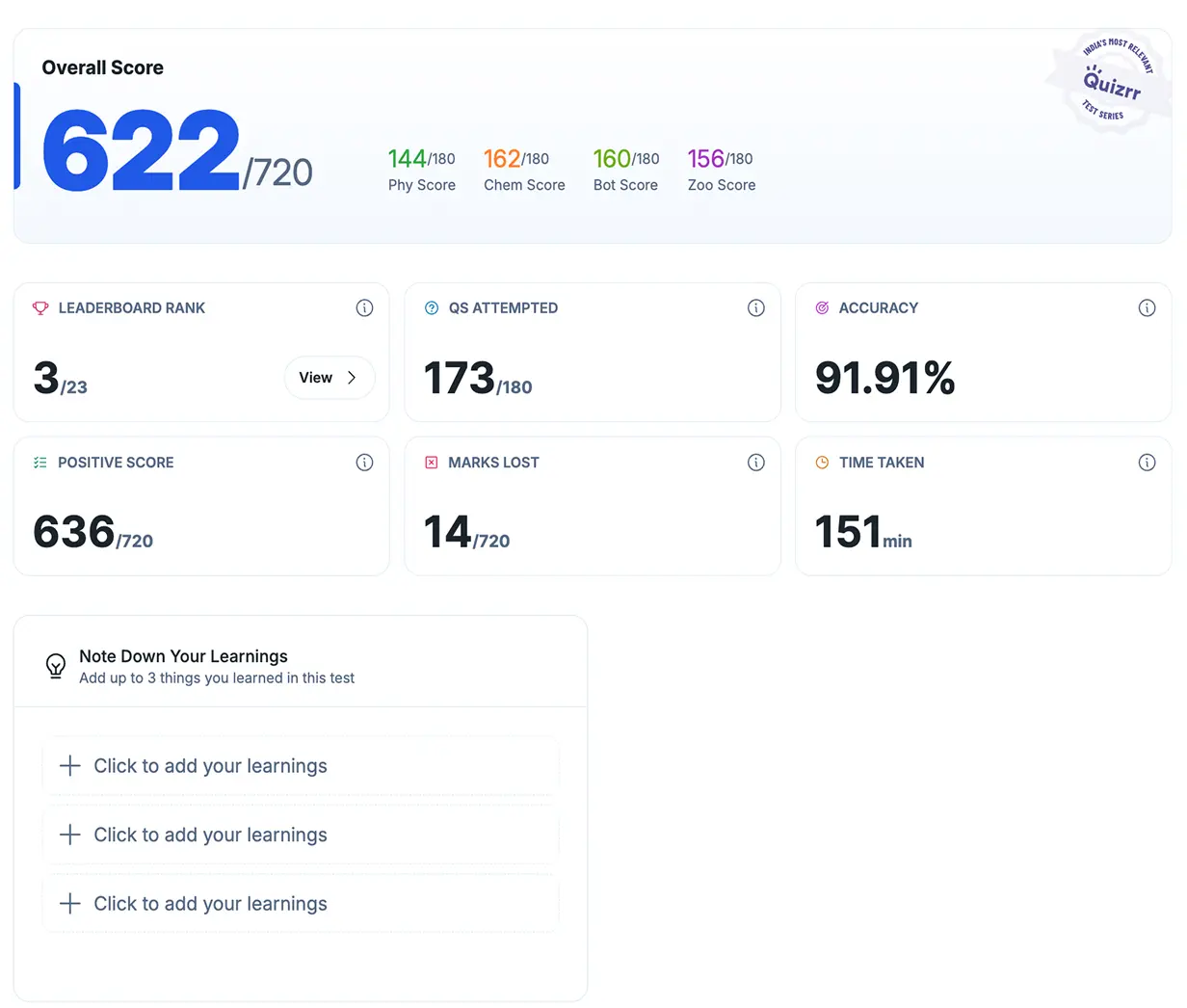Open the leaderboard with View button
Image resolution: width=1187 pixels, height=1008 pixels.
(329, 378)
